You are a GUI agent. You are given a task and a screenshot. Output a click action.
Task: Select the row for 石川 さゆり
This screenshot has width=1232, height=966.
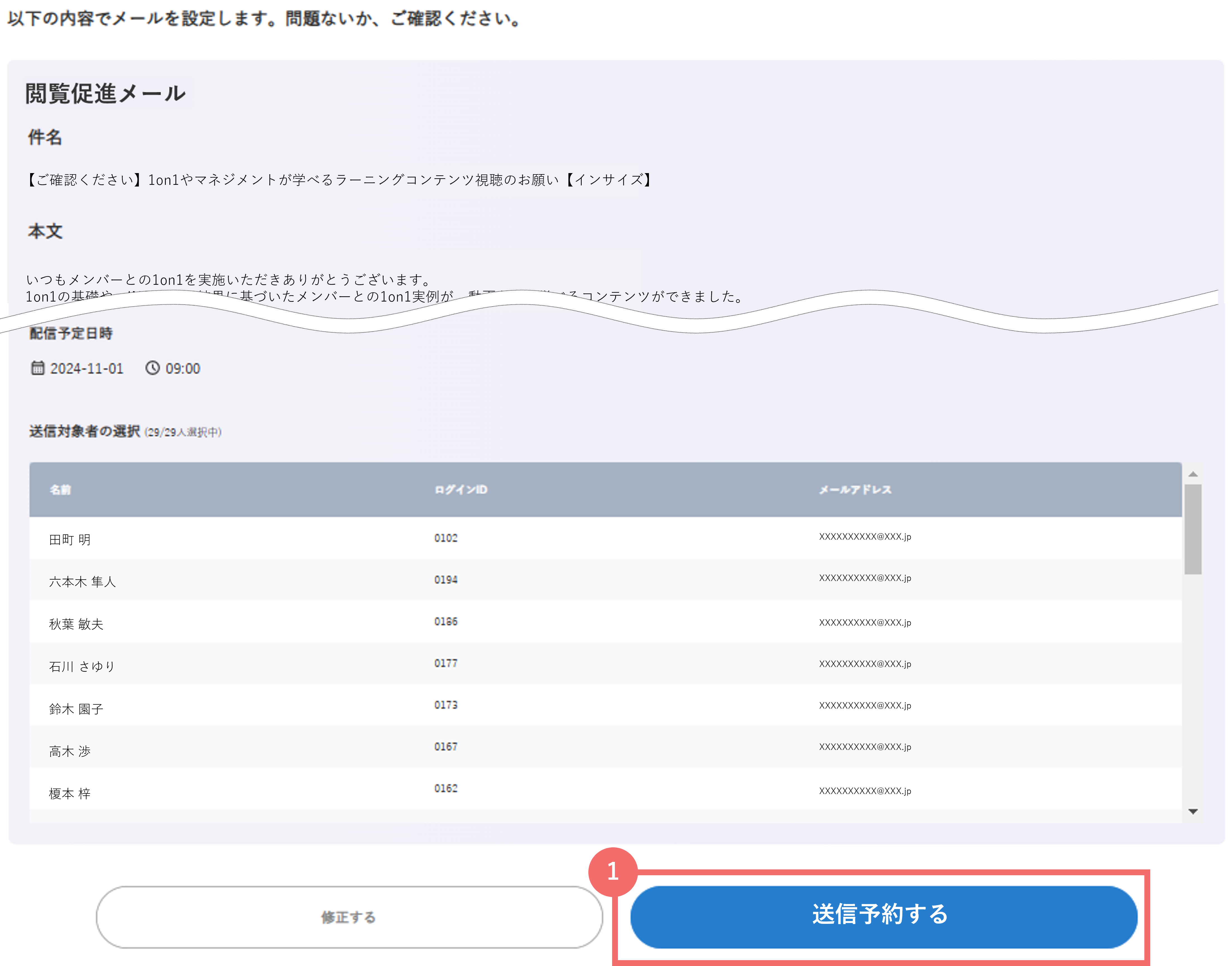tap(606, 663)
